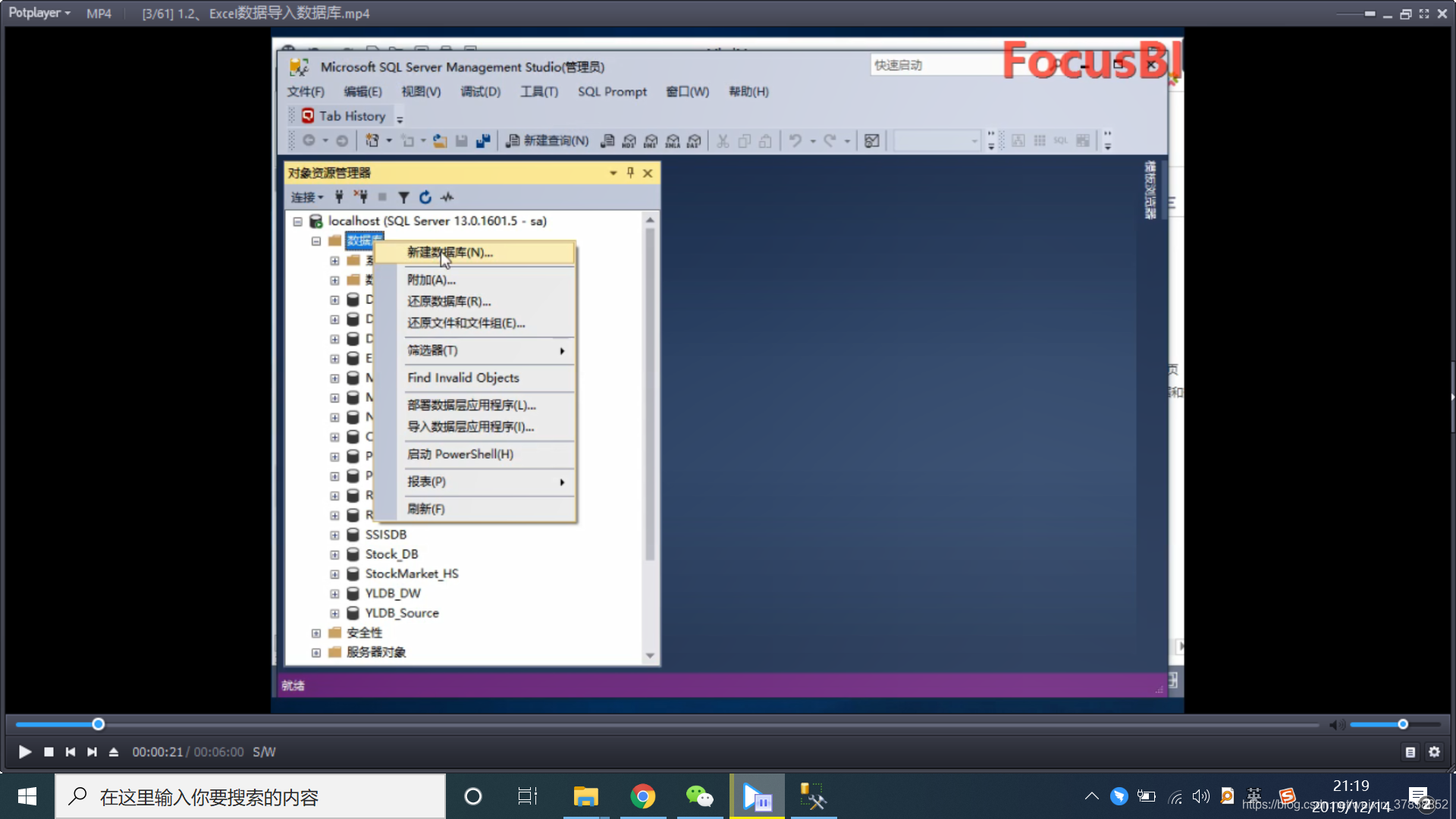Click the play button in PotPlayer
The height and width of the screenshot is (819, 1456).
point(24,752)
